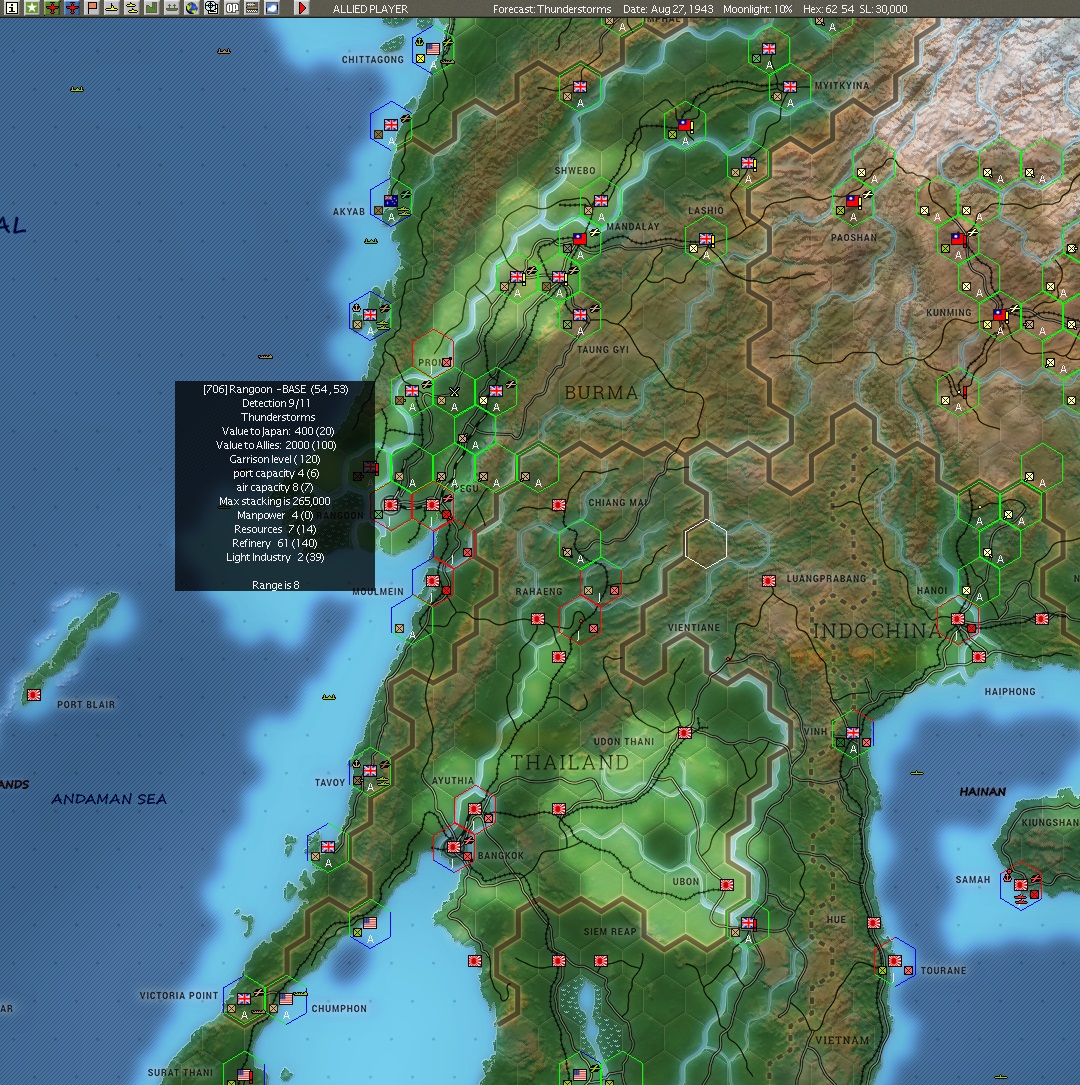Click the SIEM REAP city label
1080x1085 pixels.
coord(610,931)
